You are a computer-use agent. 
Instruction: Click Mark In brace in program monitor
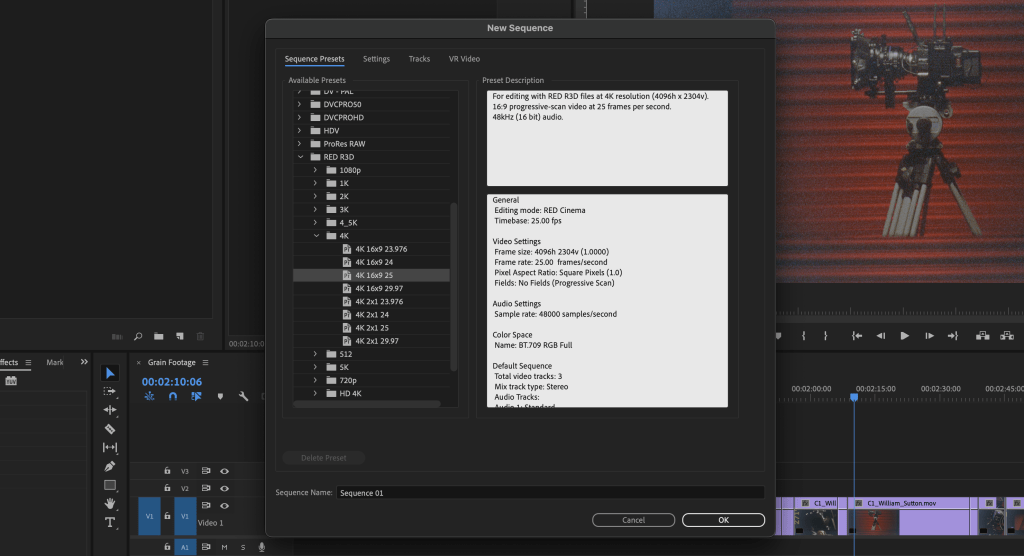point(803,336)
